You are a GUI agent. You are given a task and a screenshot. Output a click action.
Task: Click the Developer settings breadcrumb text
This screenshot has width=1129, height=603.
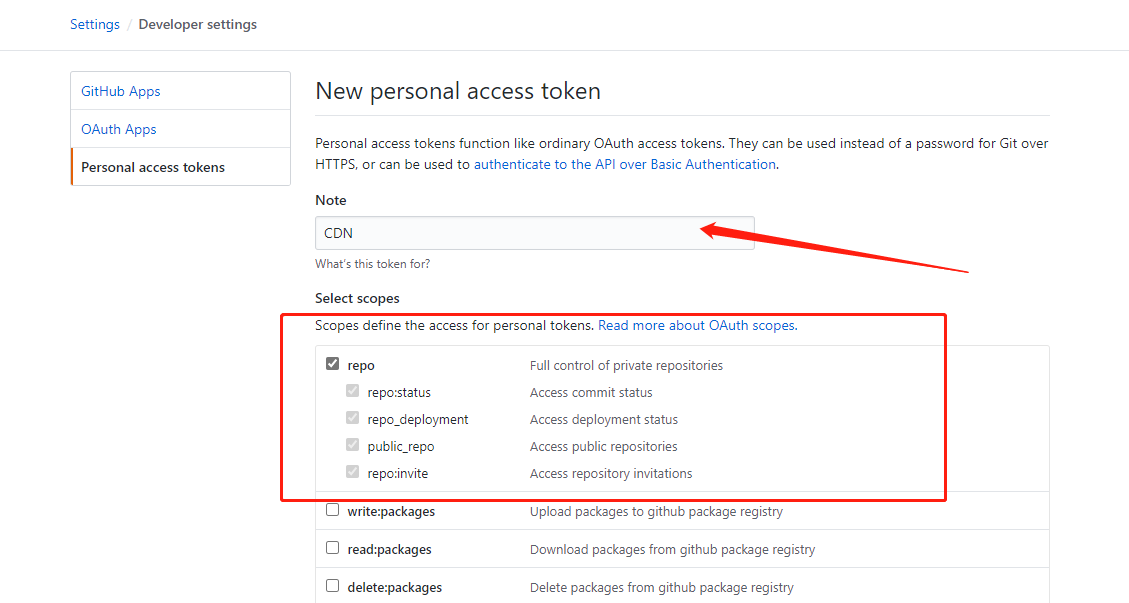[197, 24]
